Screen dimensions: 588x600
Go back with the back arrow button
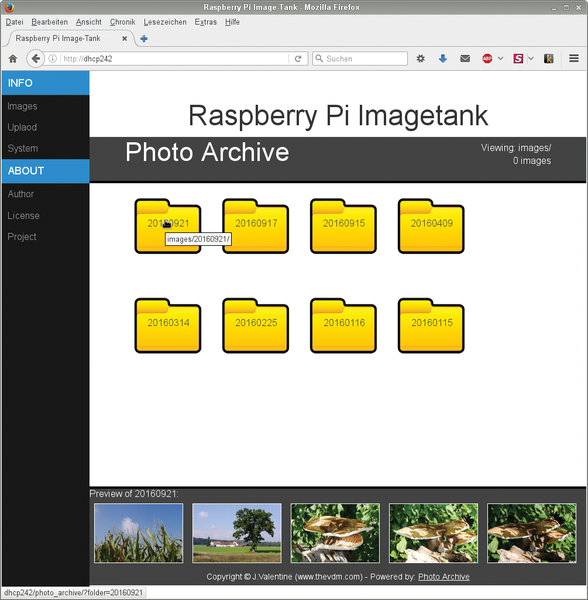tap(36, 59)
